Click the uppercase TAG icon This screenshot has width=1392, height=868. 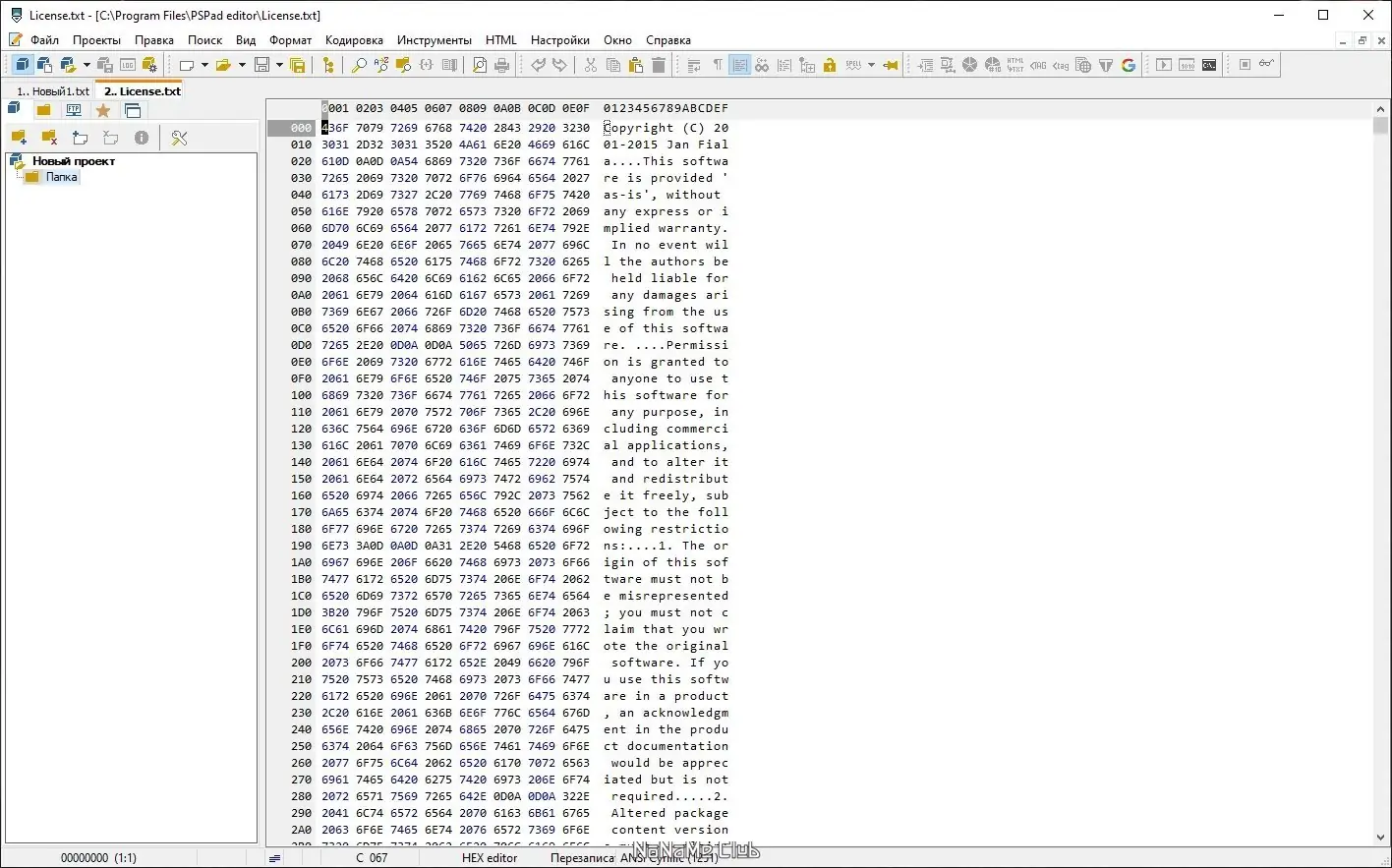point(1038,65)
